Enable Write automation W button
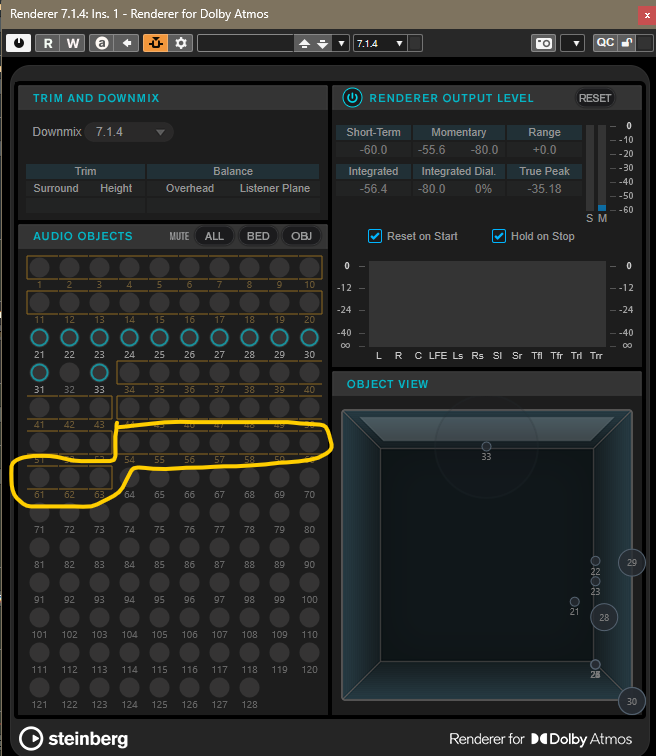Viewport: 656px width, 756px height. tap(73, 43)
